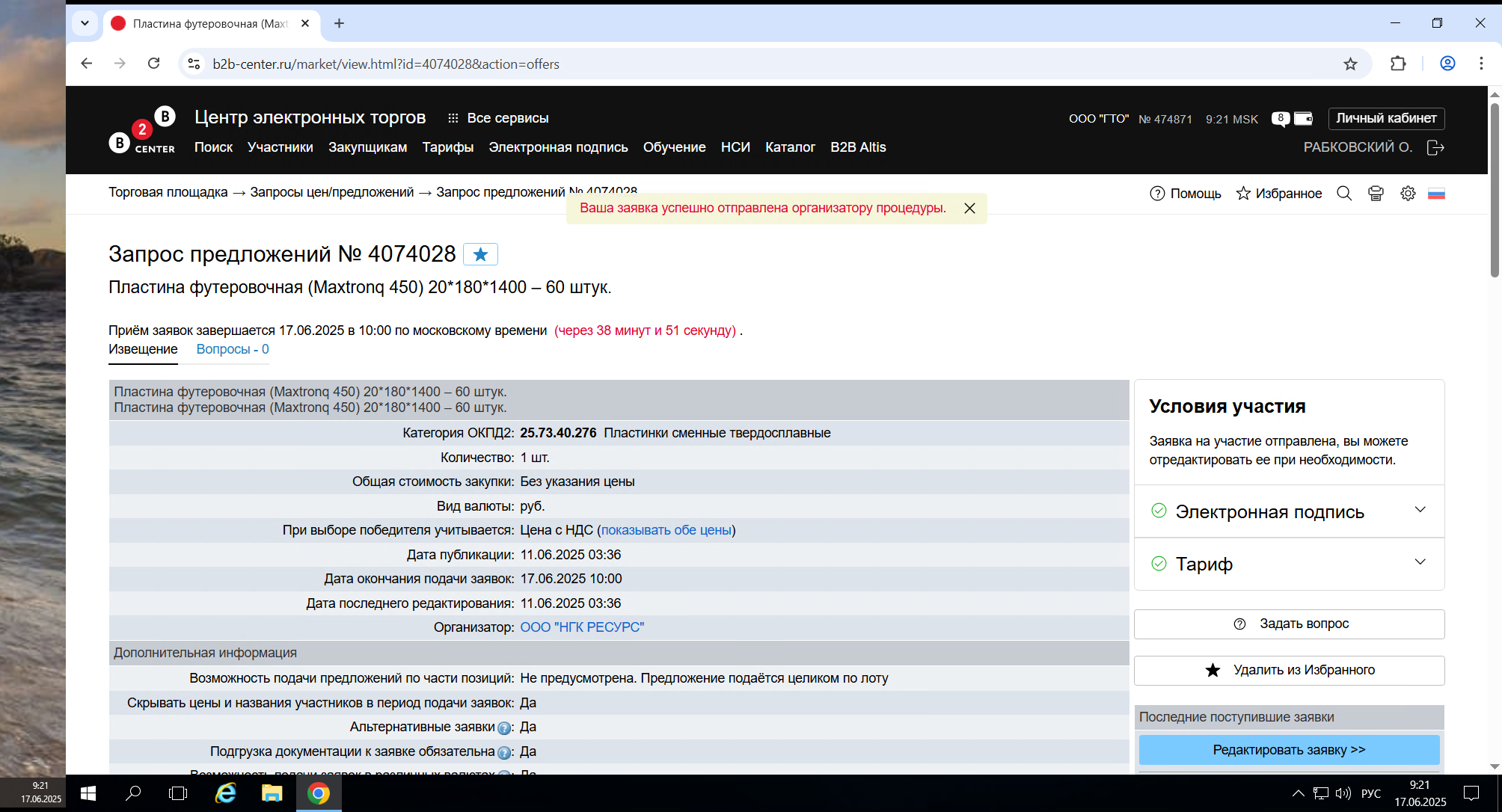This screenshot has height=812, width=1502.
Task: Expand the Тариф section
Action: pos(1289,564)
